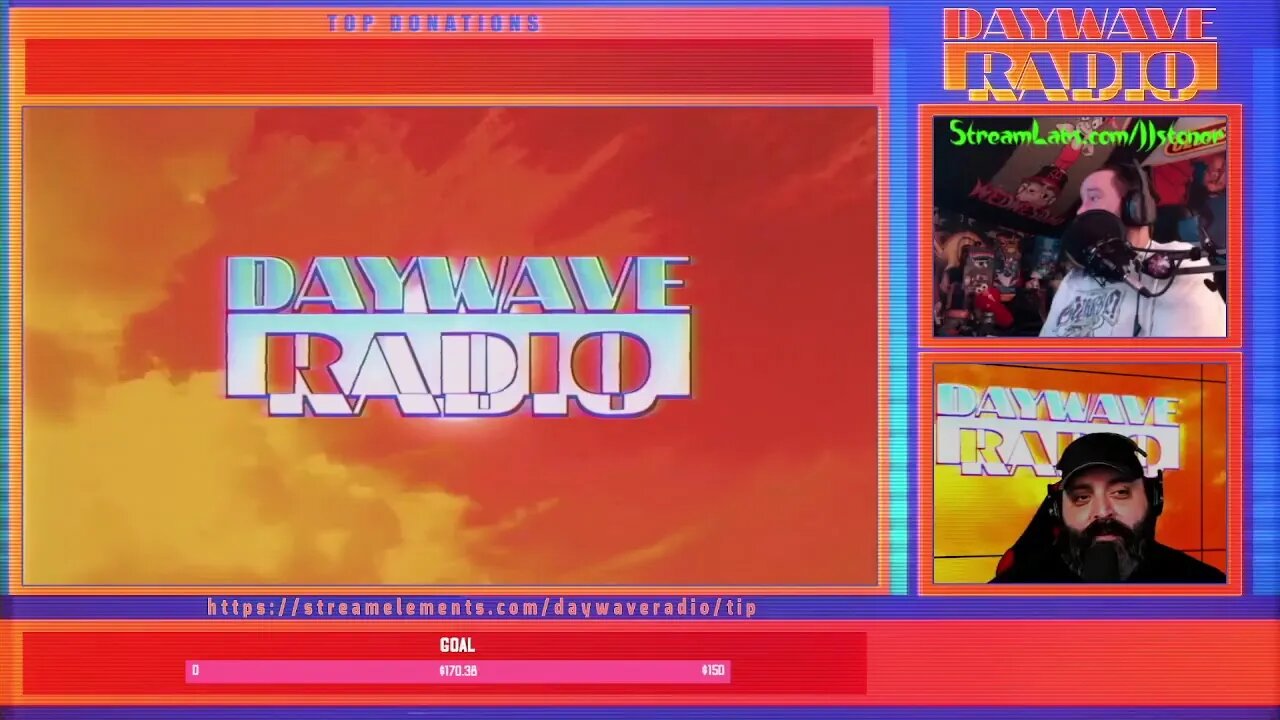Click the donation goal progress bar
Screen dimensions: 1280x720
[458, 671]
